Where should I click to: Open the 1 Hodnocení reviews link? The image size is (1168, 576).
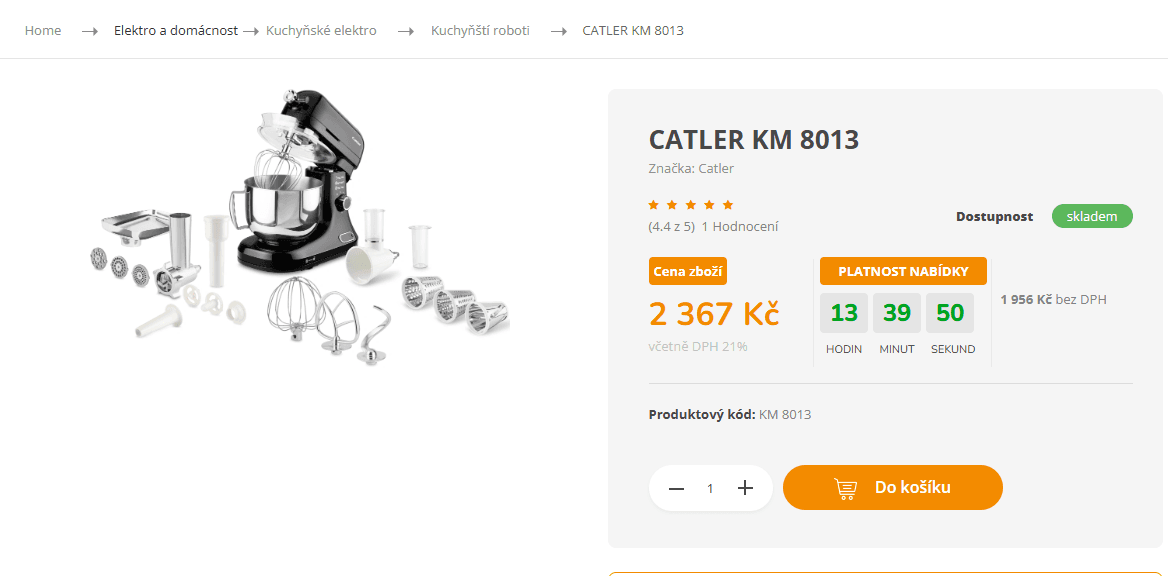(740, 227)
